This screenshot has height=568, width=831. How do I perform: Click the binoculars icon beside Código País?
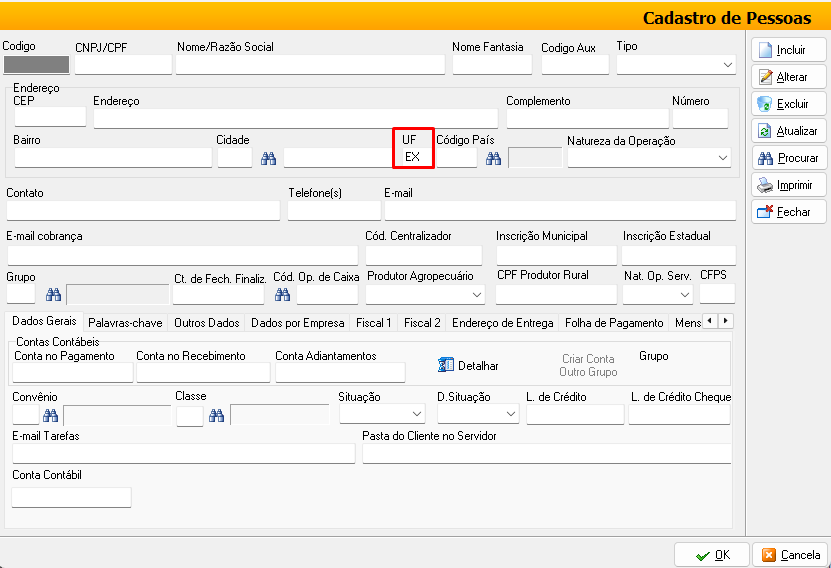[x=493, y=158]
